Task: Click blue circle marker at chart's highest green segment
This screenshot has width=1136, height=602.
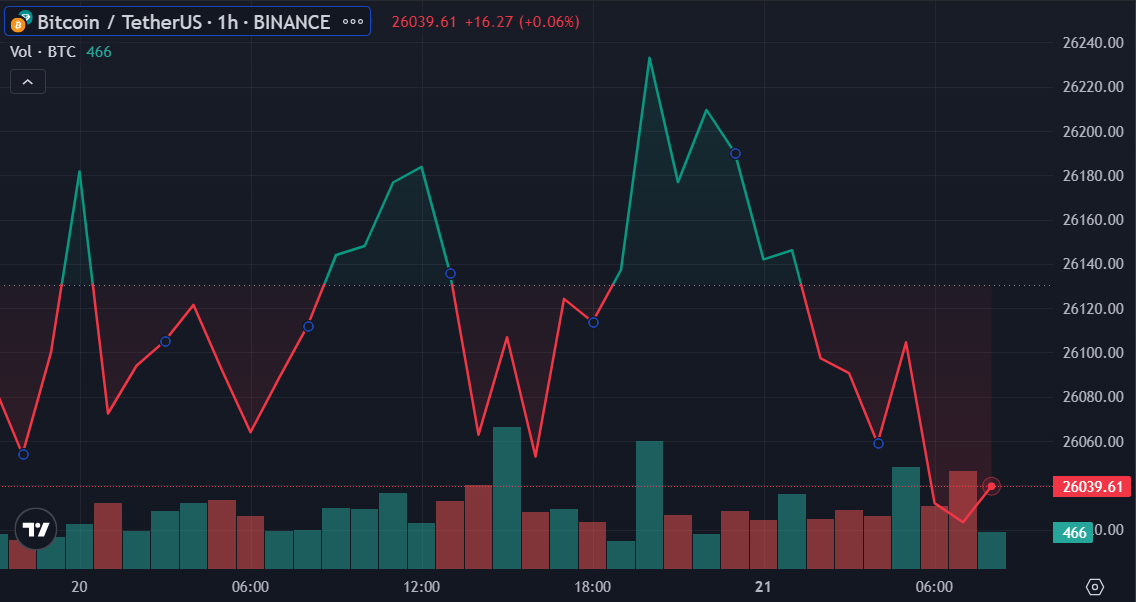Action: [x=735, y=153]
